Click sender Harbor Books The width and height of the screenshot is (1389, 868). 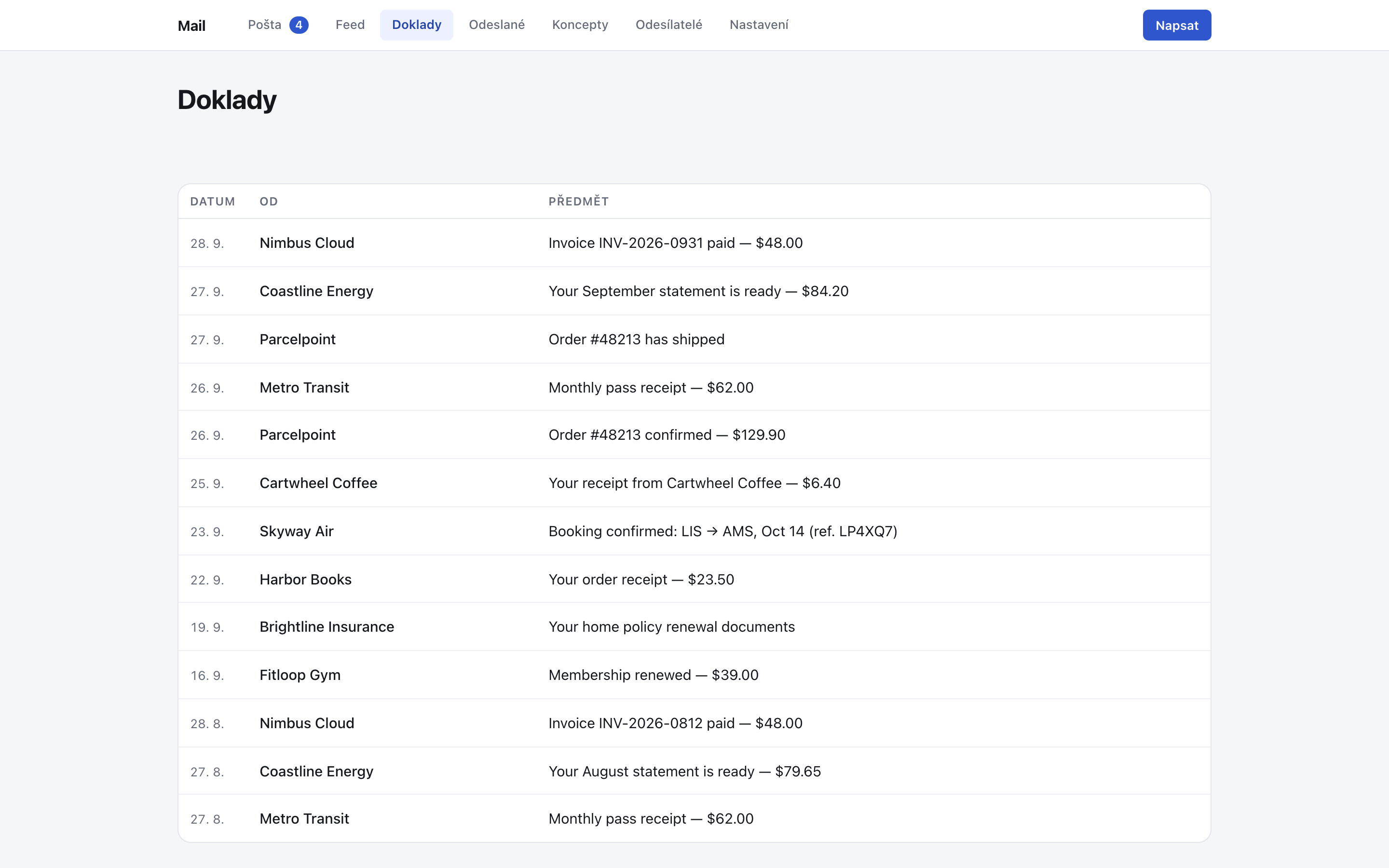pos(305,579)
